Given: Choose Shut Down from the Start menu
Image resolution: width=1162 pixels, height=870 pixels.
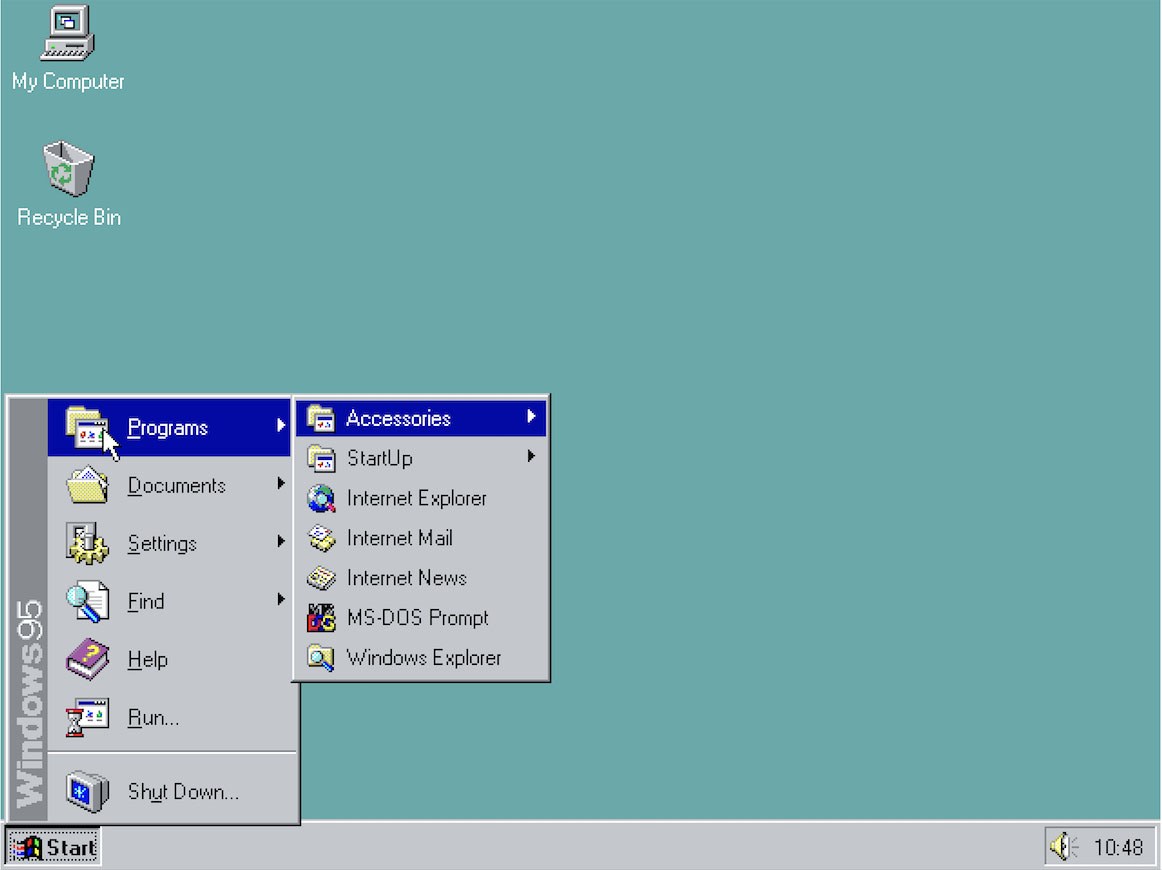Looking at the screenshot, I should tap(183, 791).
